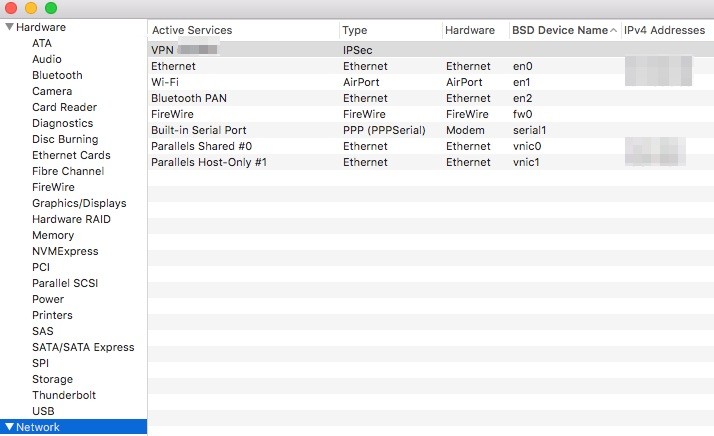Image resolution: width=714 pixels, height=436 pixels.
Task: Collapse the Hardware disclosure triangle
Action: click(x=9, y=27)
